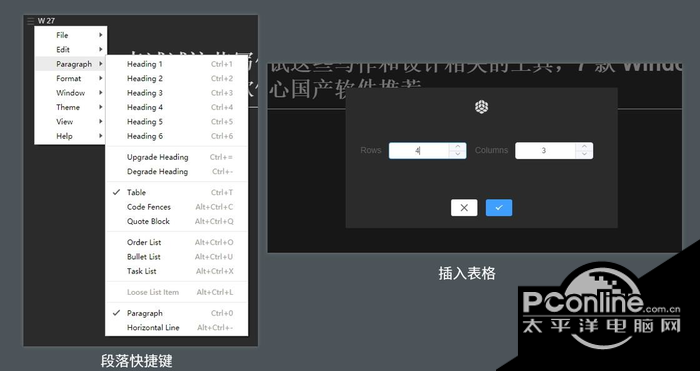Image resolution: width=700 pixels, height=371 pixels.
Task: Select Order List option
Action: coord(176,242)
